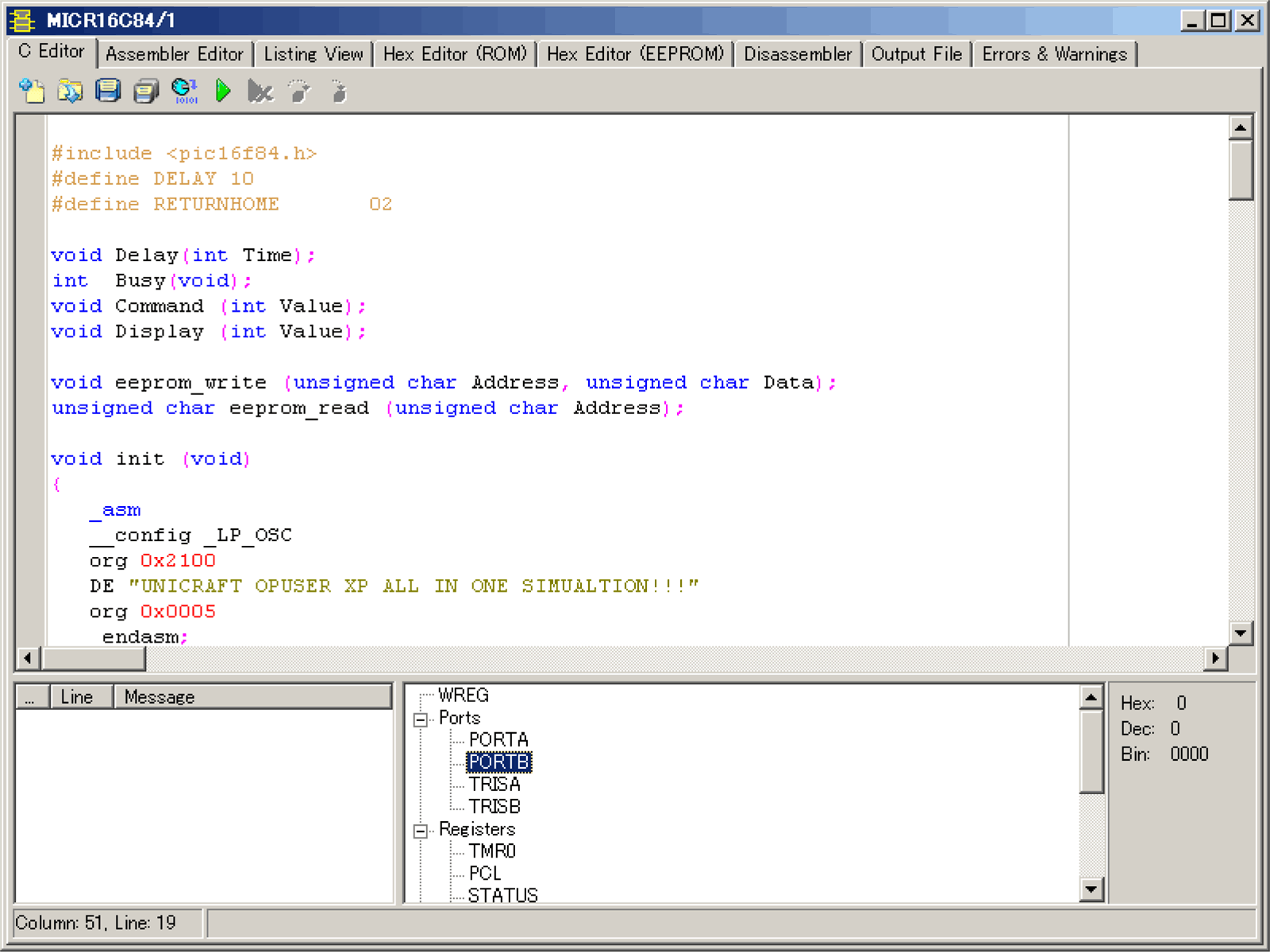Click the code editor scroll up arrow
The image size is (1270, 952).
point(1241,127)
